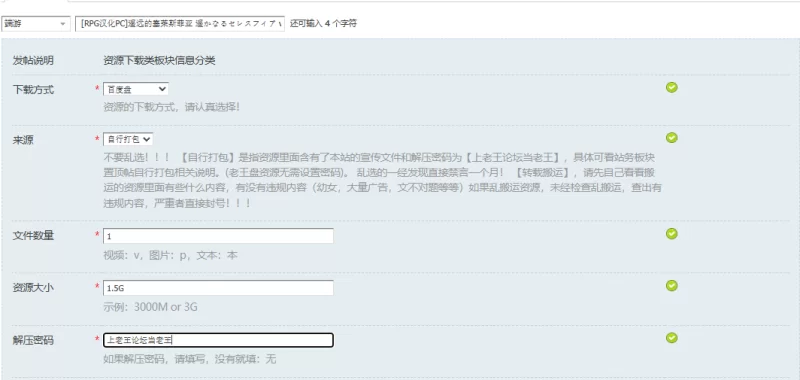Click the 文件数量 input field
The width and height of the screenshot is (800, 380).
coord(218,236)
